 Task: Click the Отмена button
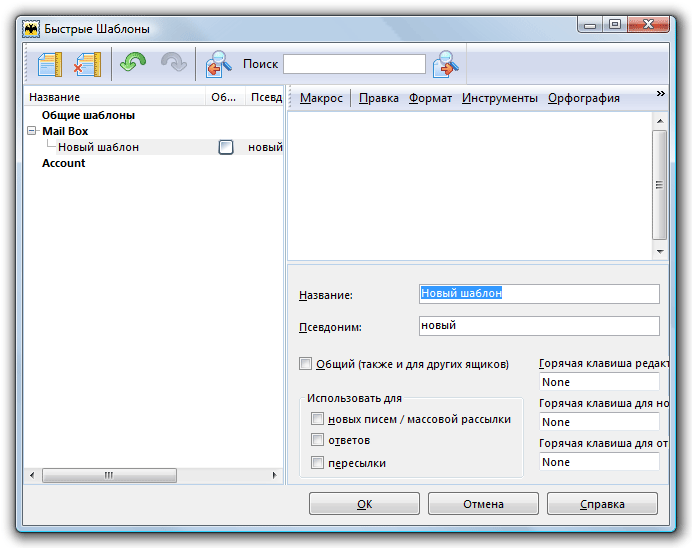(x=483, y=504)
